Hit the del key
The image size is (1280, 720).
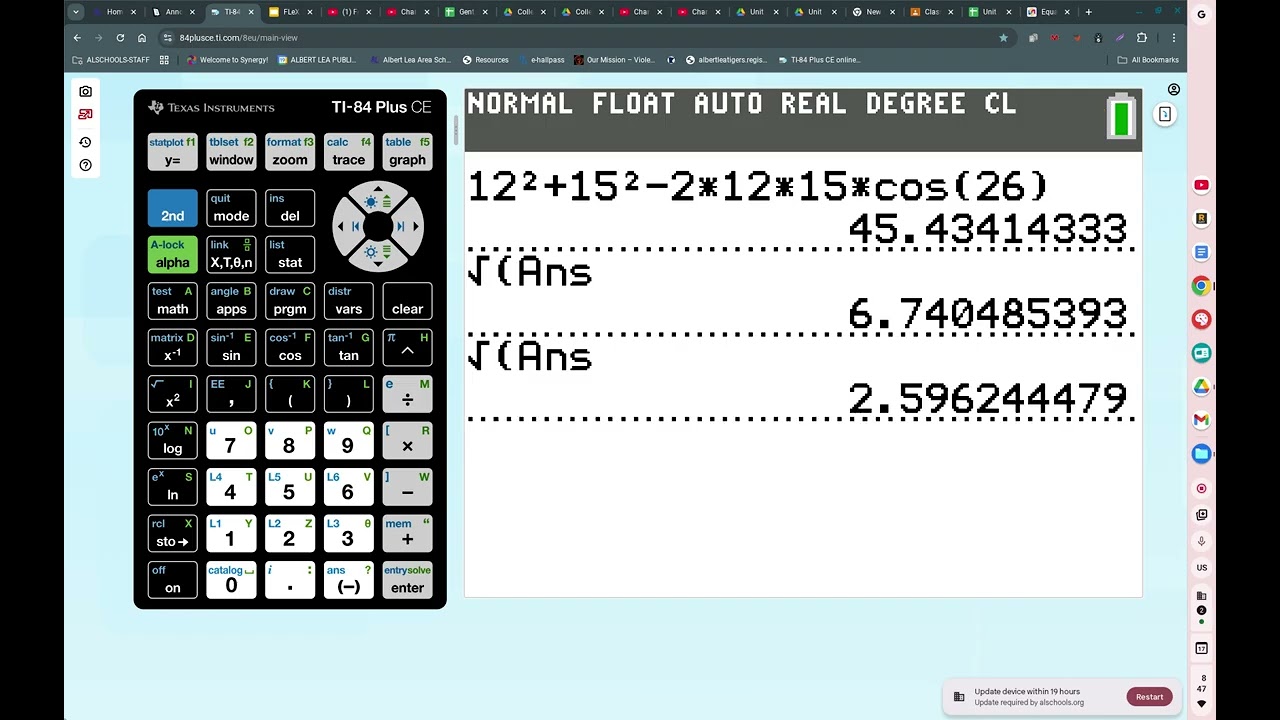290,208
